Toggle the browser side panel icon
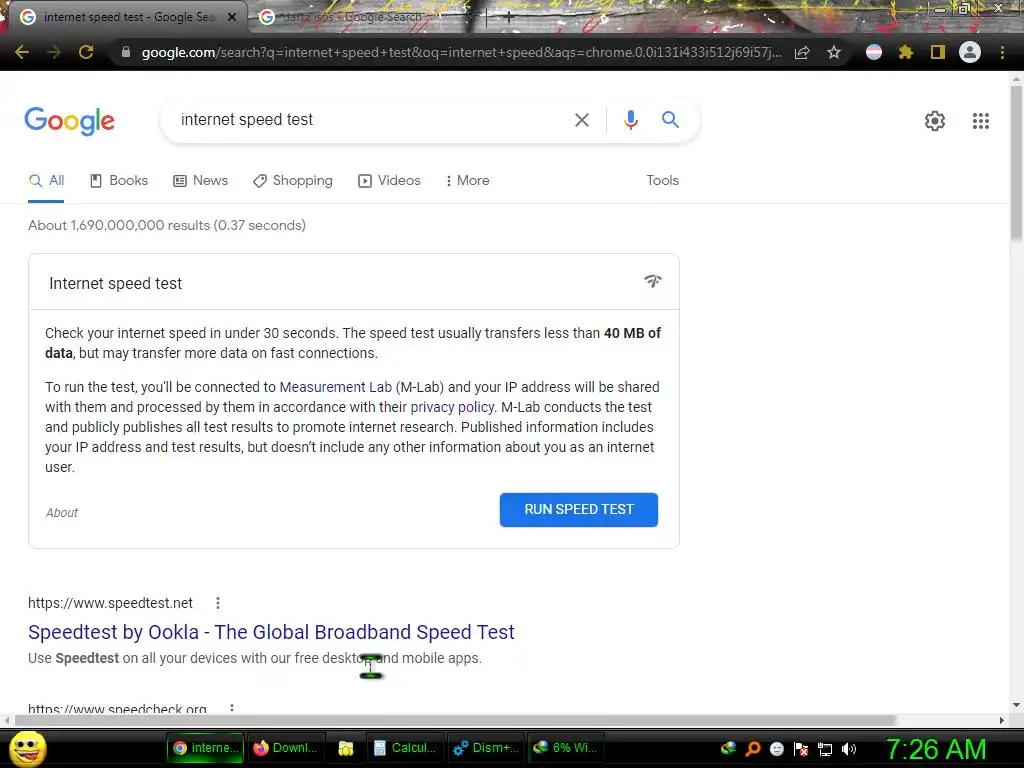This screenshot has width=1024, height=768. (938, 52)
